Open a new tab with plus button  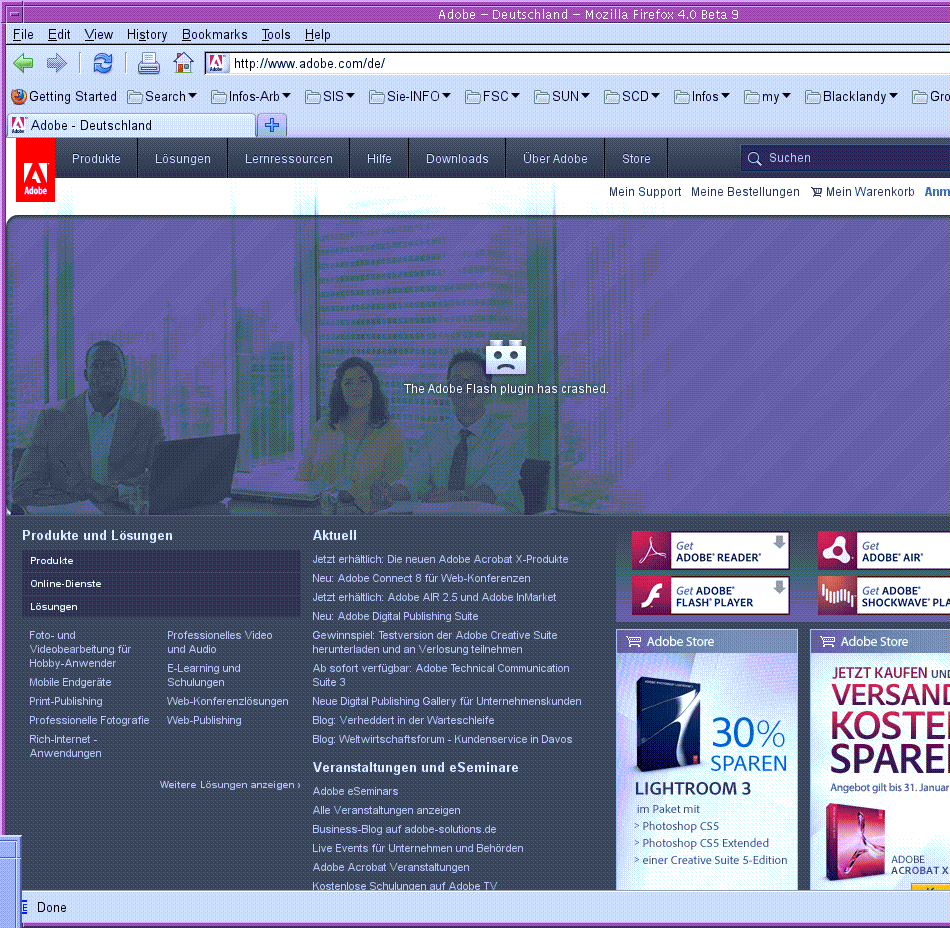272,125
